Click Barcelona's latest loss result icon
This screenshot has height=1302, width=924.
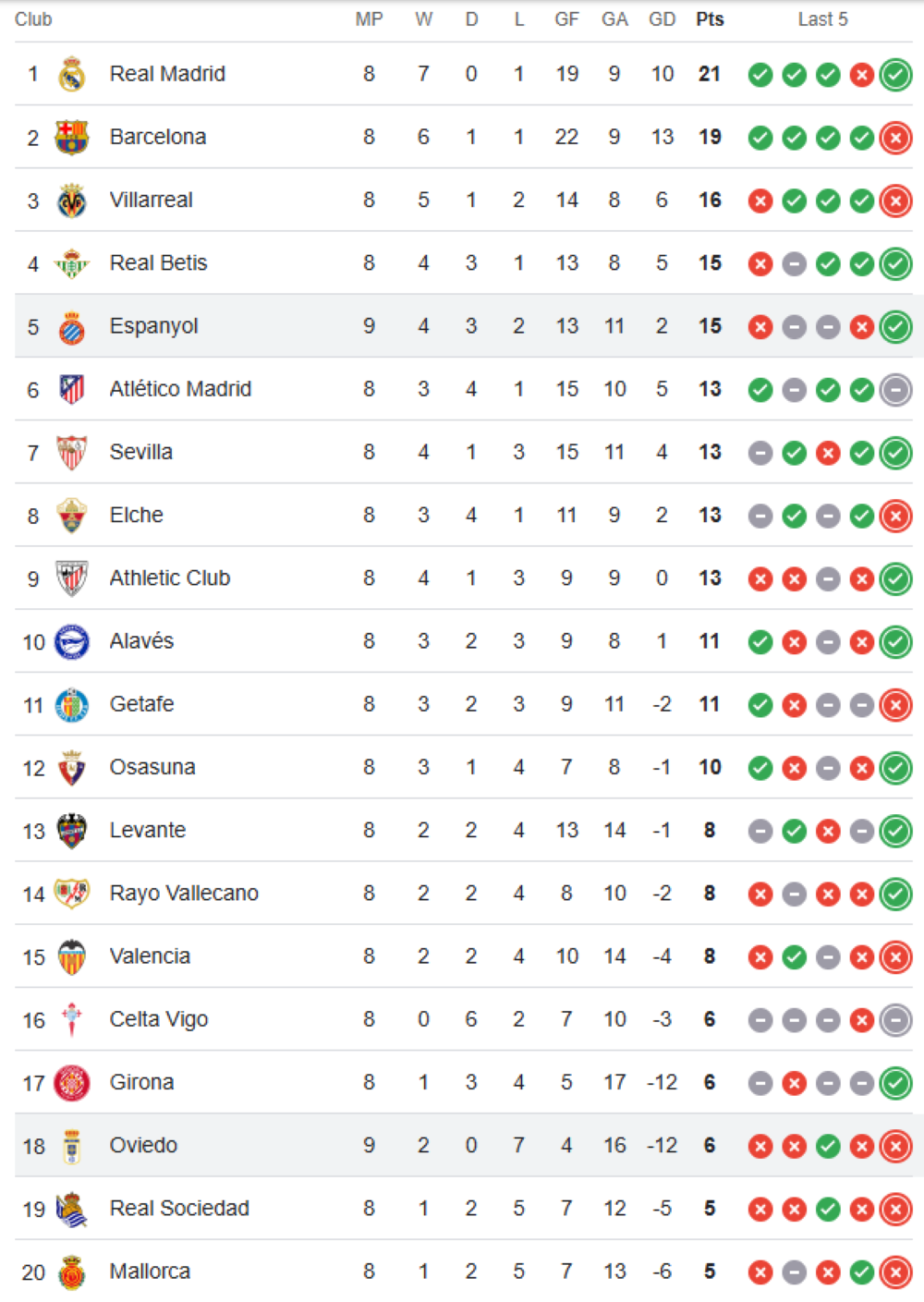(895, 138)
